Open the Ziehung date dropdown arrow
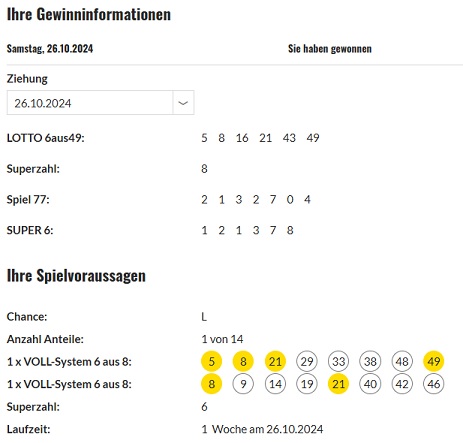Viewport: 463px width, 443px height. 183,103
